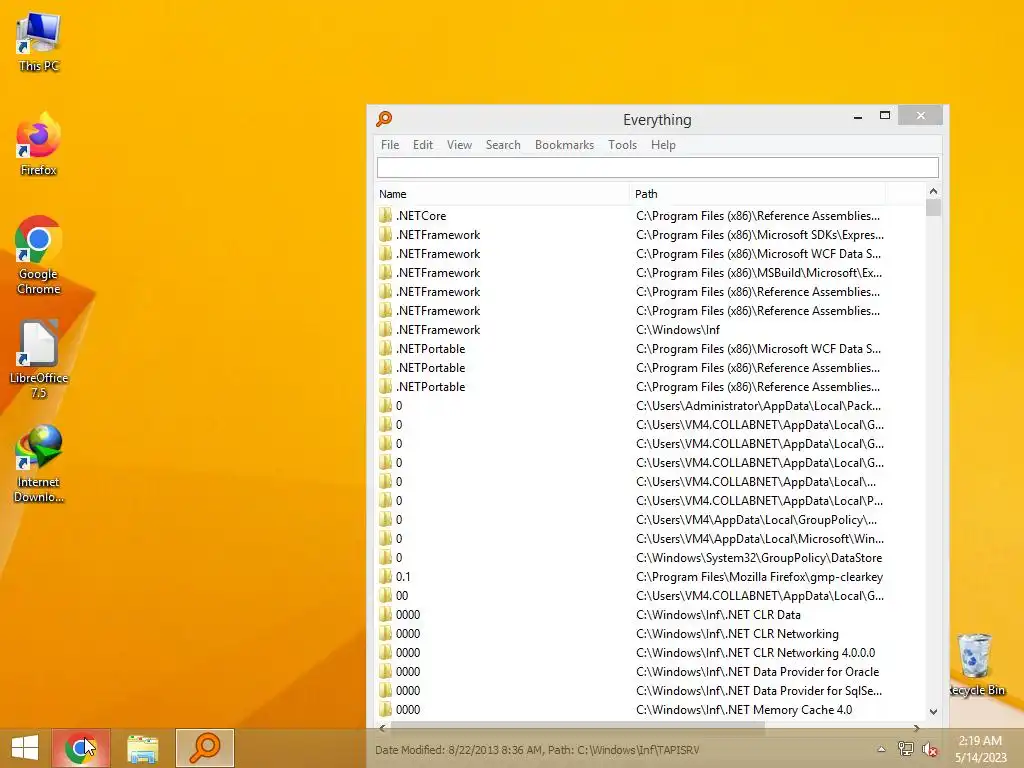Minimize the Everything window

pos(857,116)
